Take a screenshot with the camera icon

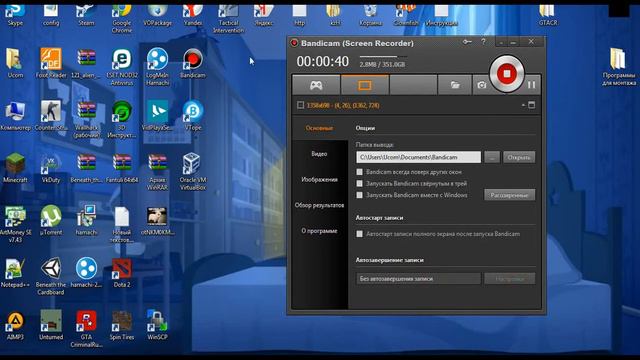pyautogui.click(x=482, y=85)
